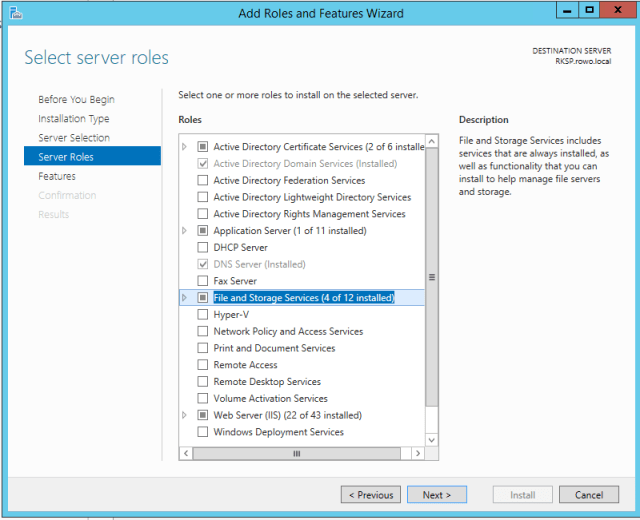Select Active Directory Domain Services (Installed) text
The height and width of the screenshot is (520, 640).
(x=305, y=163)
